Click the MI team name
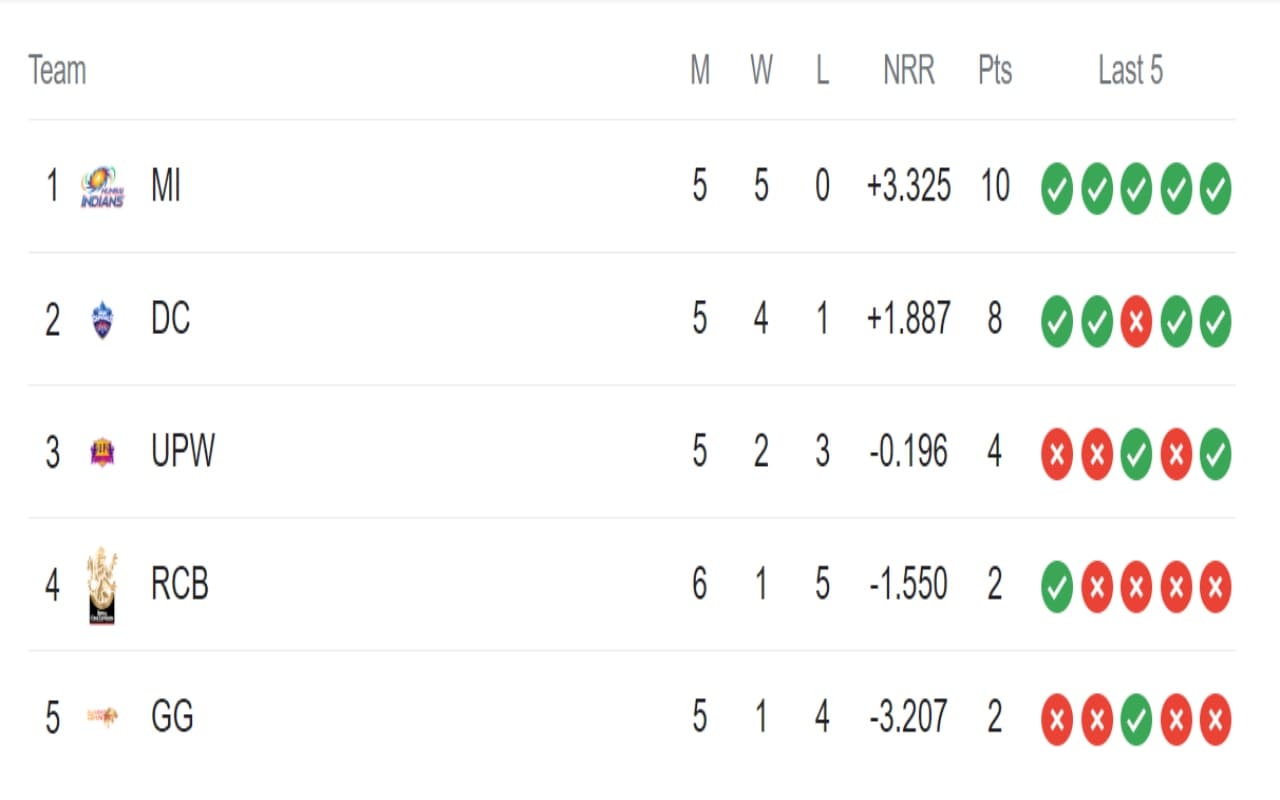This screenshot has height=800, width=1280. pos(166,187)
